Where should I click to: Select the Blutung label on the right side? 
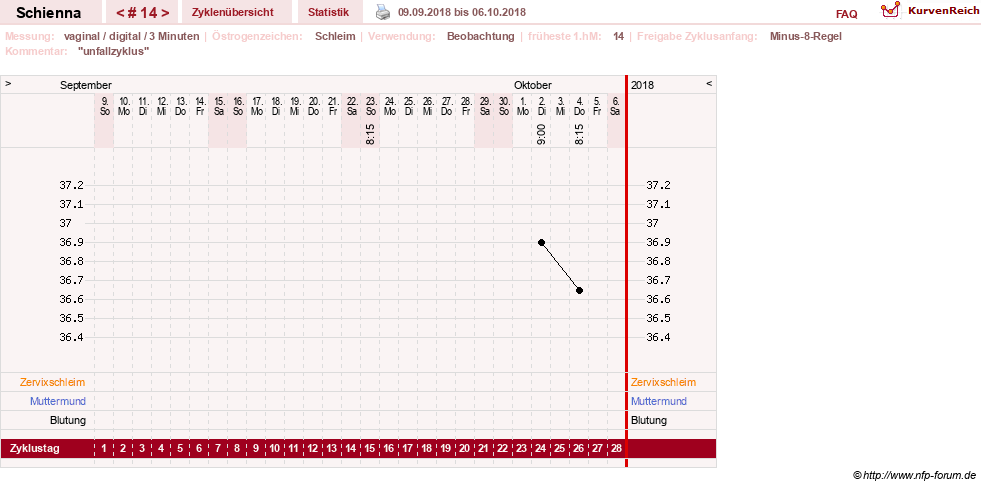coord(649,420)
